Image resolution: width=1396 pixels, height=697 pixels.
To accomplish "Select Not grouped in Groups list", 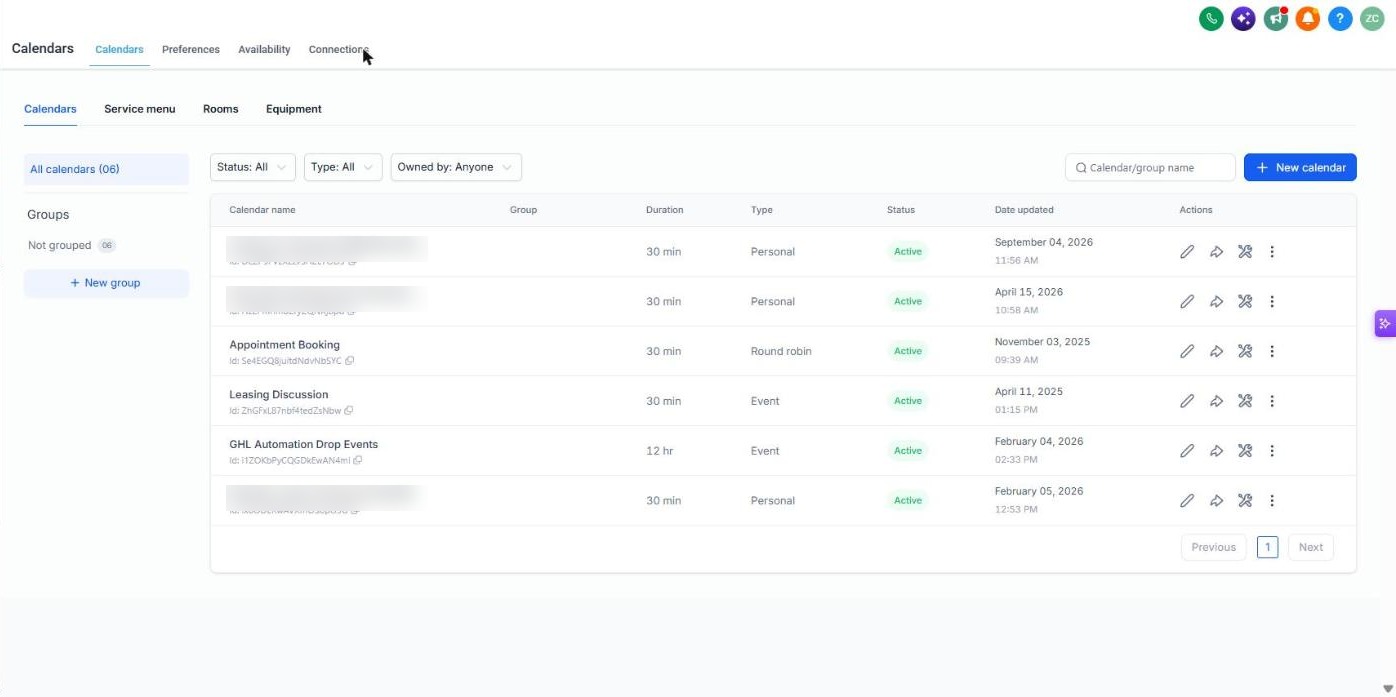I will pos(71,245).
